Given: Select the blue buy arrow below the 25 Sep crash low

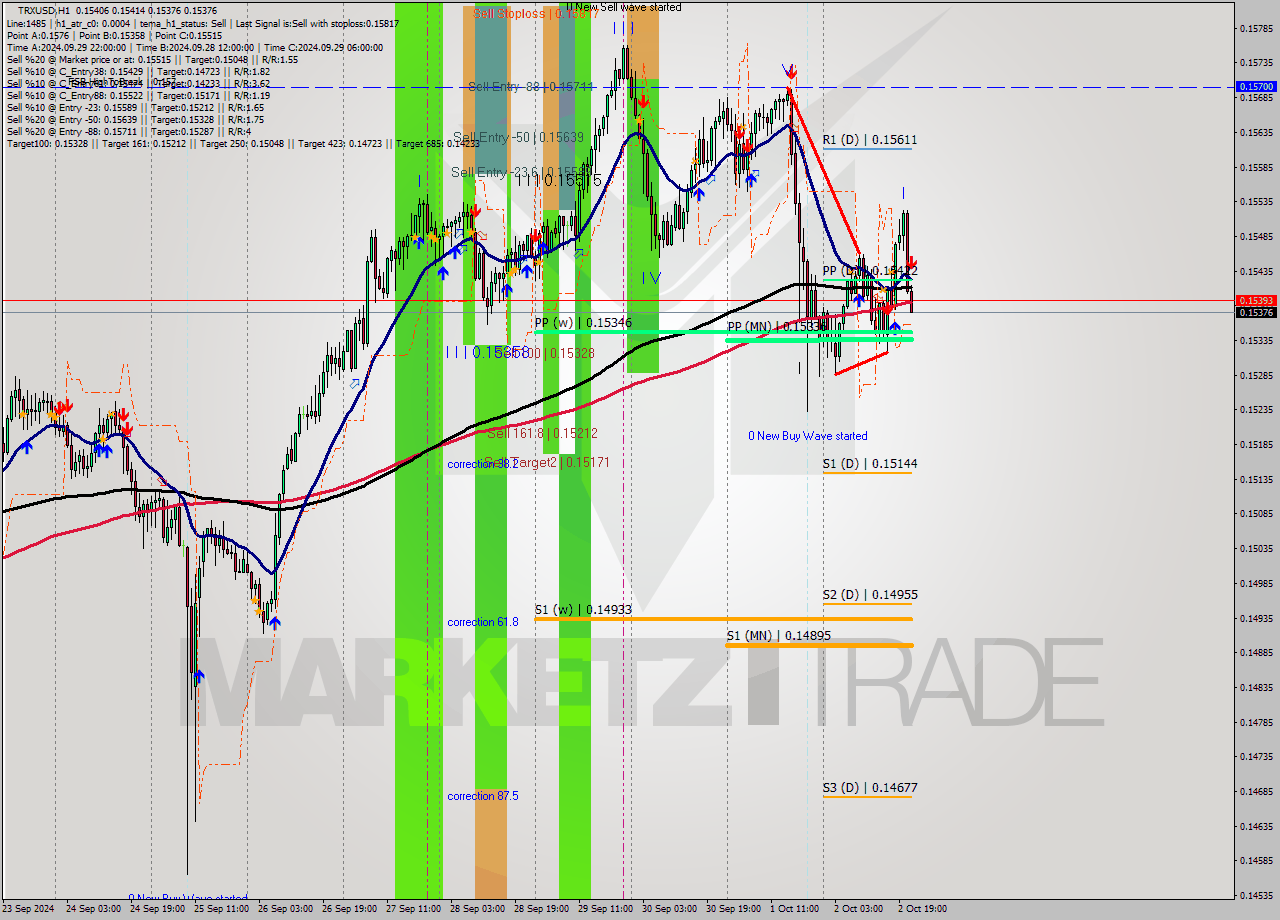Looking at the screenshot, I should (199, 677).
